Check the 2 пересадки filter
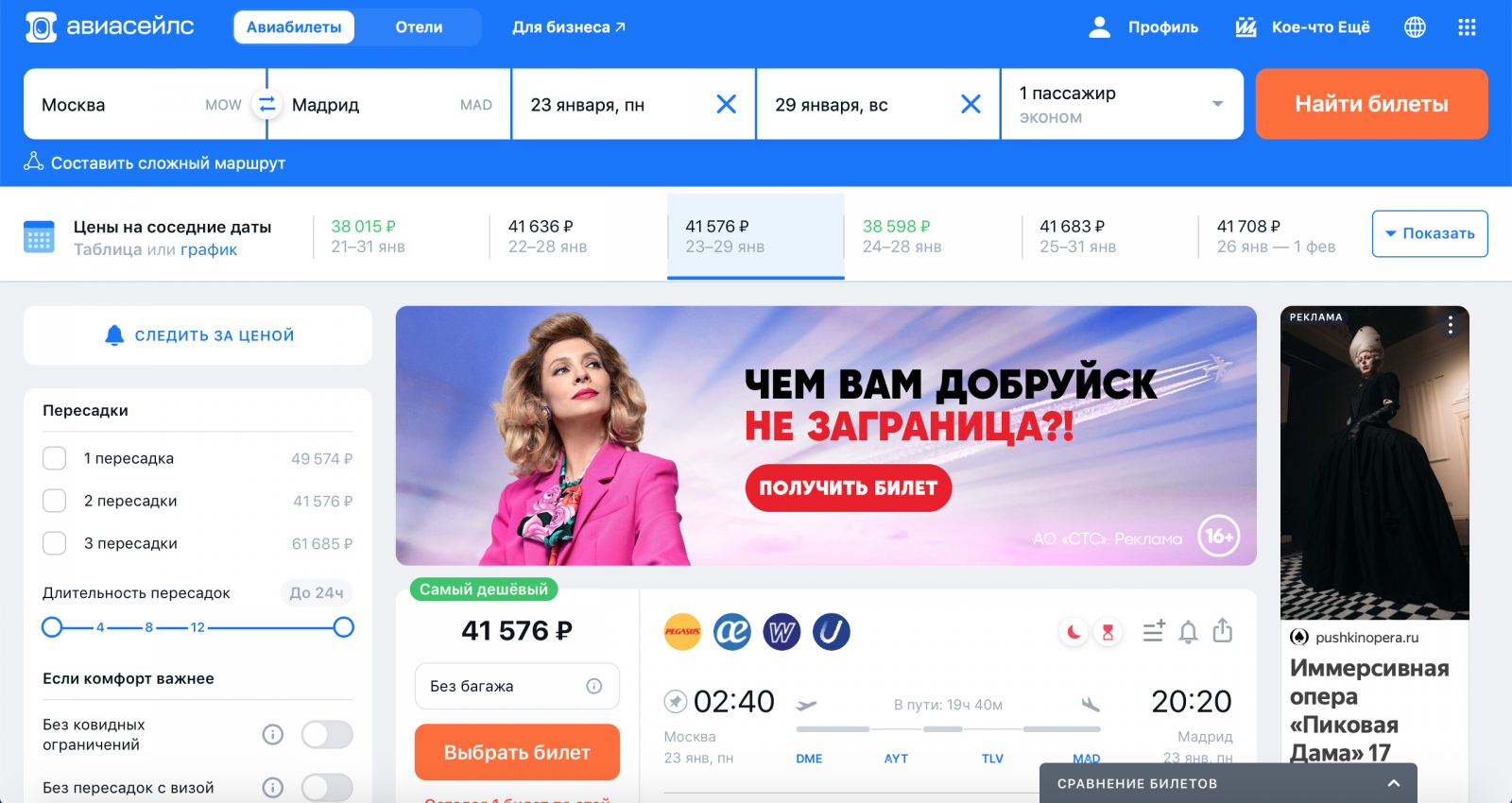Image resolution: width=1512 pixels, height=803 pixels. pyautogui.click(x=55, y=501)
